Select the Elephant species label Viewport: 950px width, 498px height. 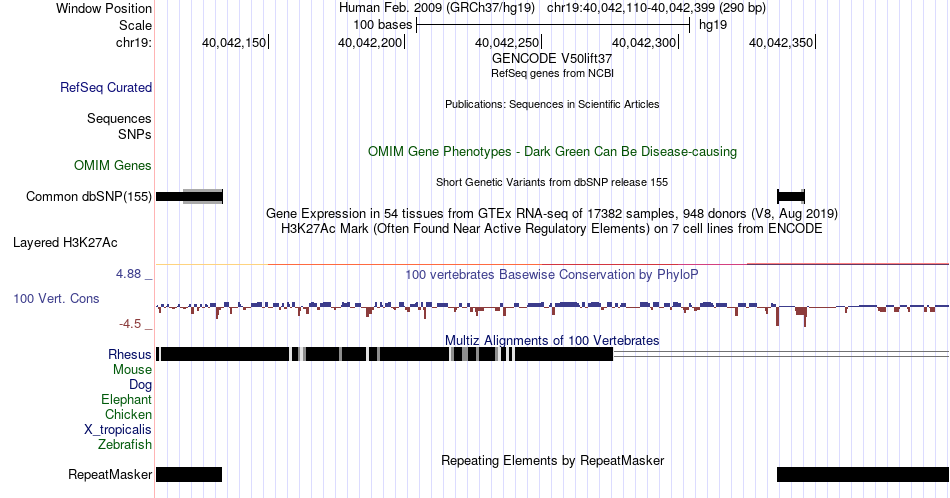tap(127, 399)
